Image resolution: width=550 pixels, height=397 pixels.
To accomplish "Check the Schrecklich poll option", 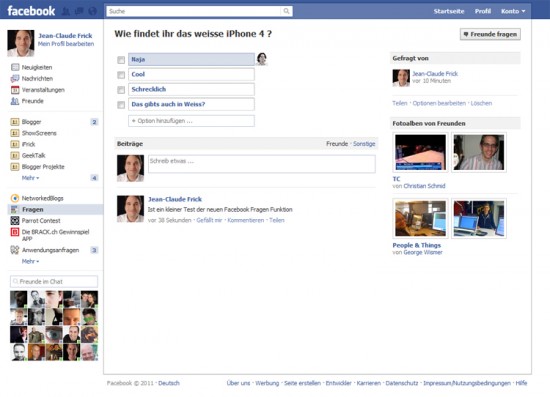I will coord(121,90).
